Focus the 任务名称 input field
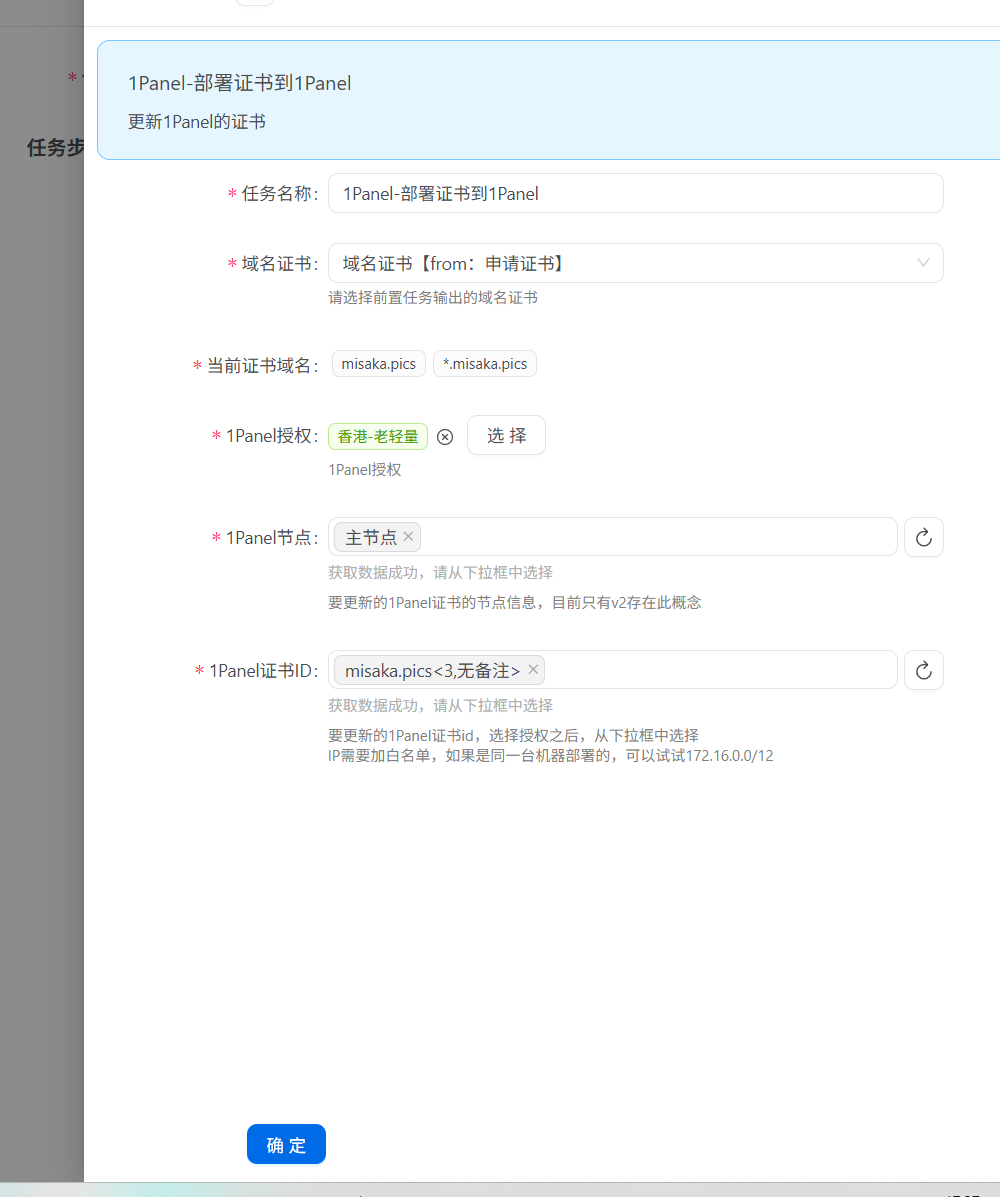 [x=635, y=193]
